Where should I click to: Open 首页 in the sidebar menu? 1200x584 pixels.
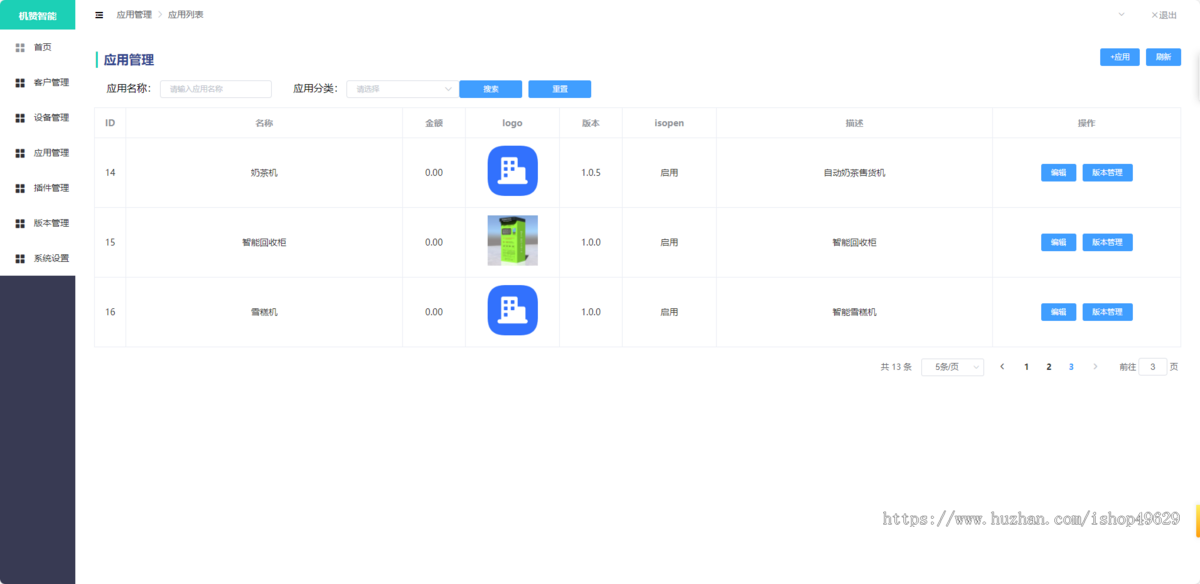pos(42,47)
